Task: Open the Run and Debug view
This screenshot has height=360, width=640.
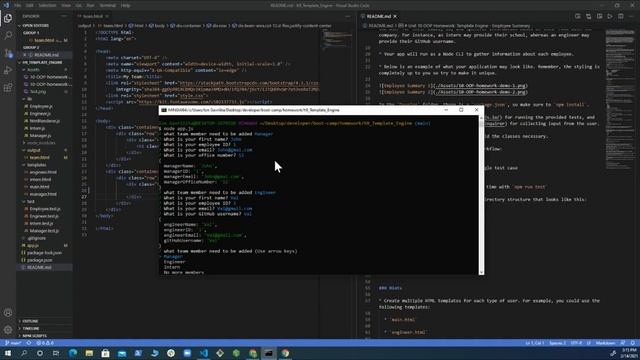Action: click(x=8, y=70)
